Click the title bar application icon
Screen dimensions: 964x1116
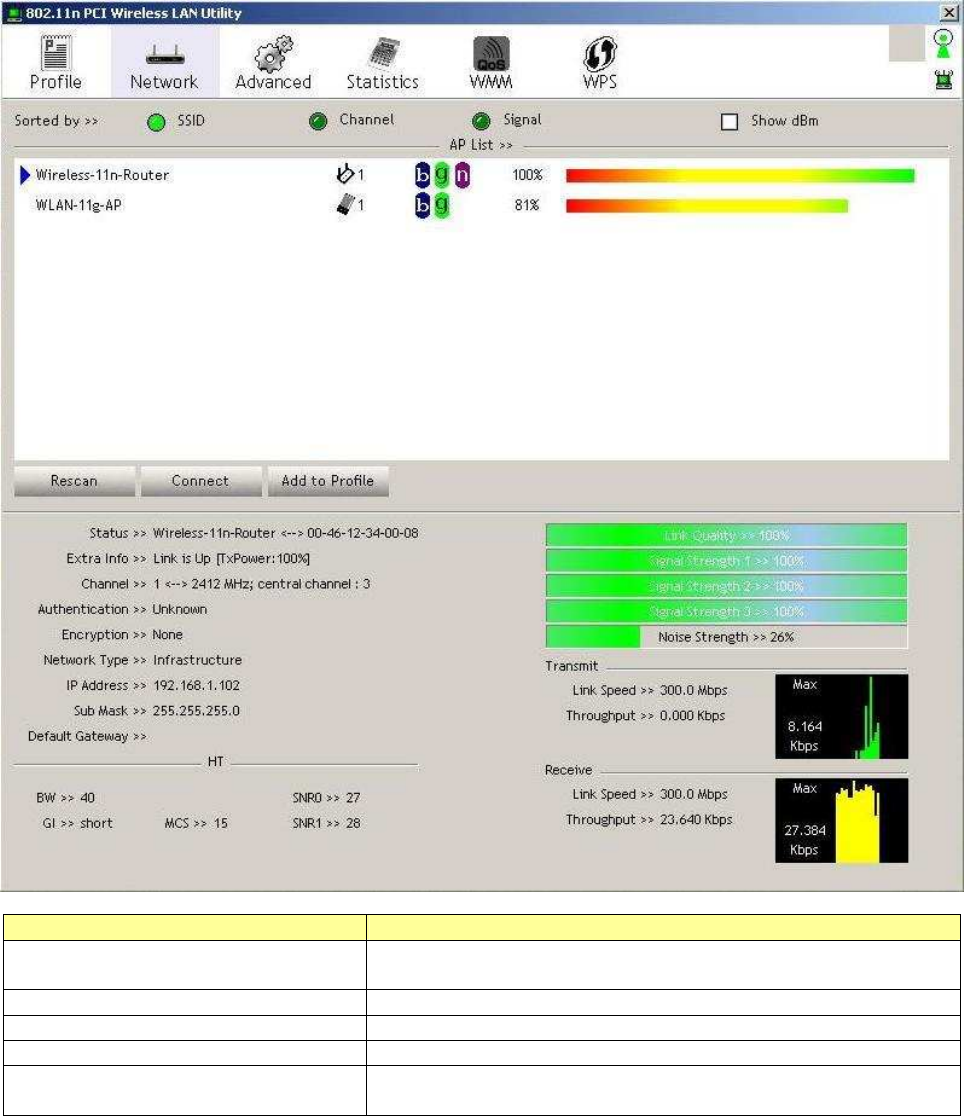[13, 14]
